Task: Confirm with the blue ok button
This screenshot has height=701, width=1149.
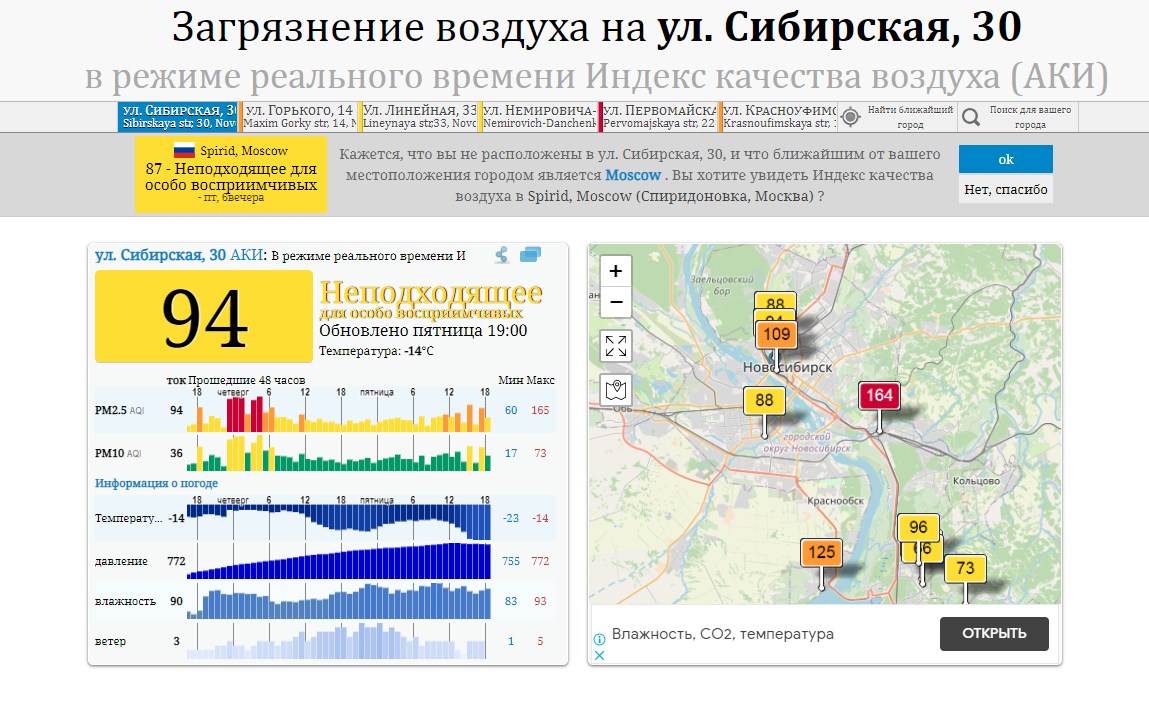Action: click(x=1005, y=159)
